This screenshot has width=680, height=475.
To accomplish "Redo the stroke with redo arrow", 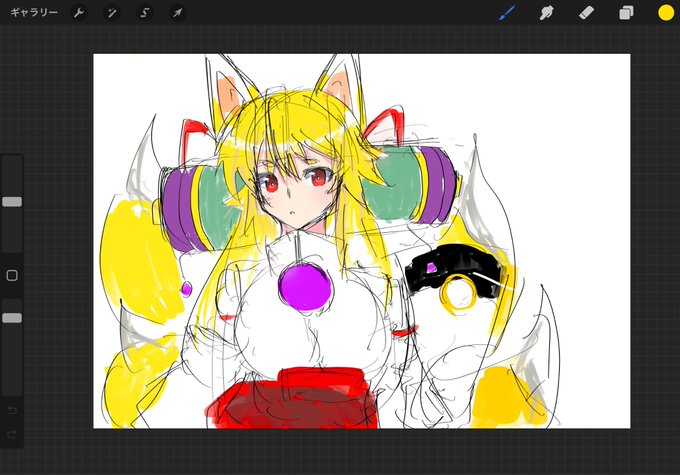I will click(x=12, y=434).
